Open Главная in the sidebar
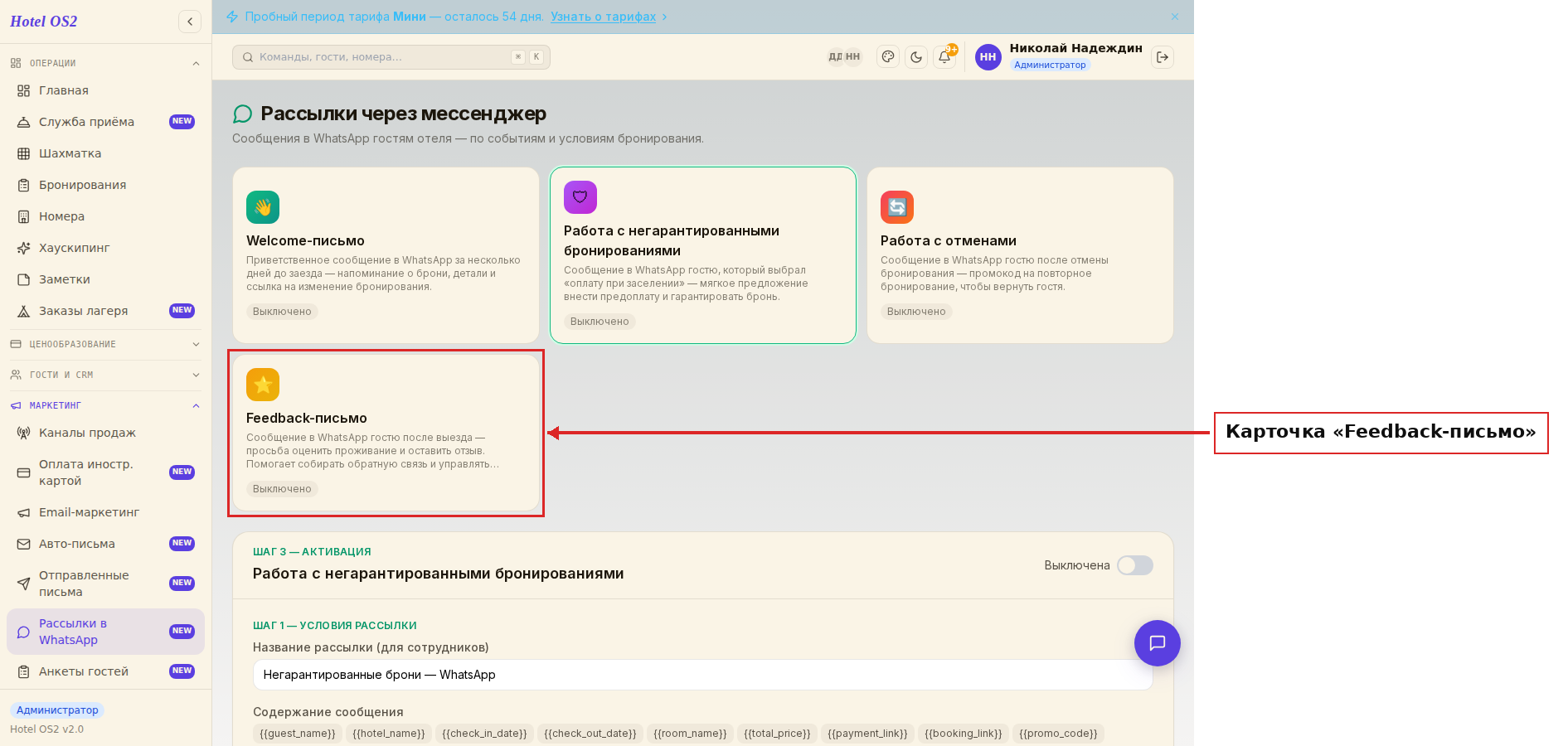This screenshot has width=1568, height=746. 105,90
